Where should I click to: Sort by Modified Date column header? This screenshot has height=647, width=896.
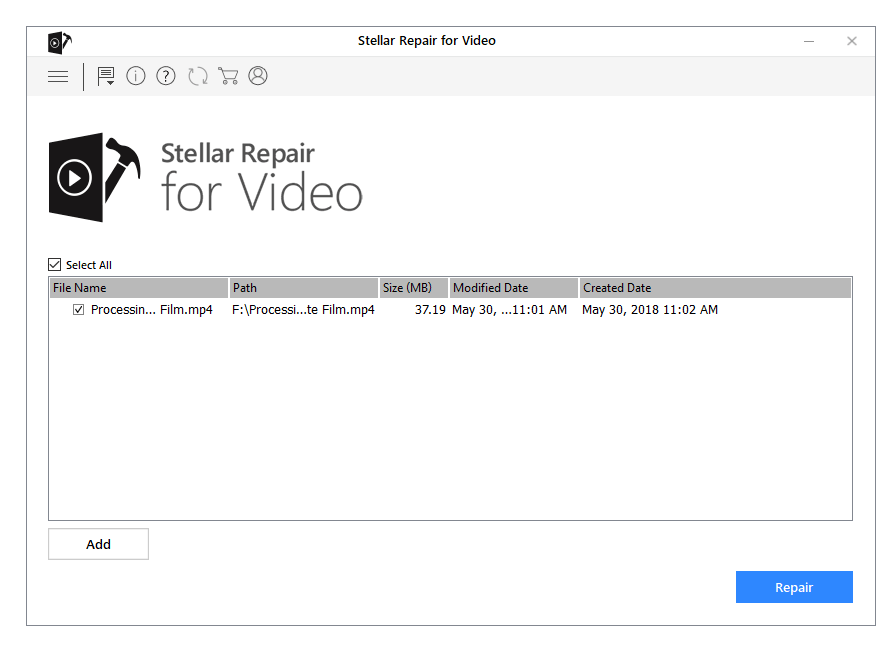tap(514, 288)
